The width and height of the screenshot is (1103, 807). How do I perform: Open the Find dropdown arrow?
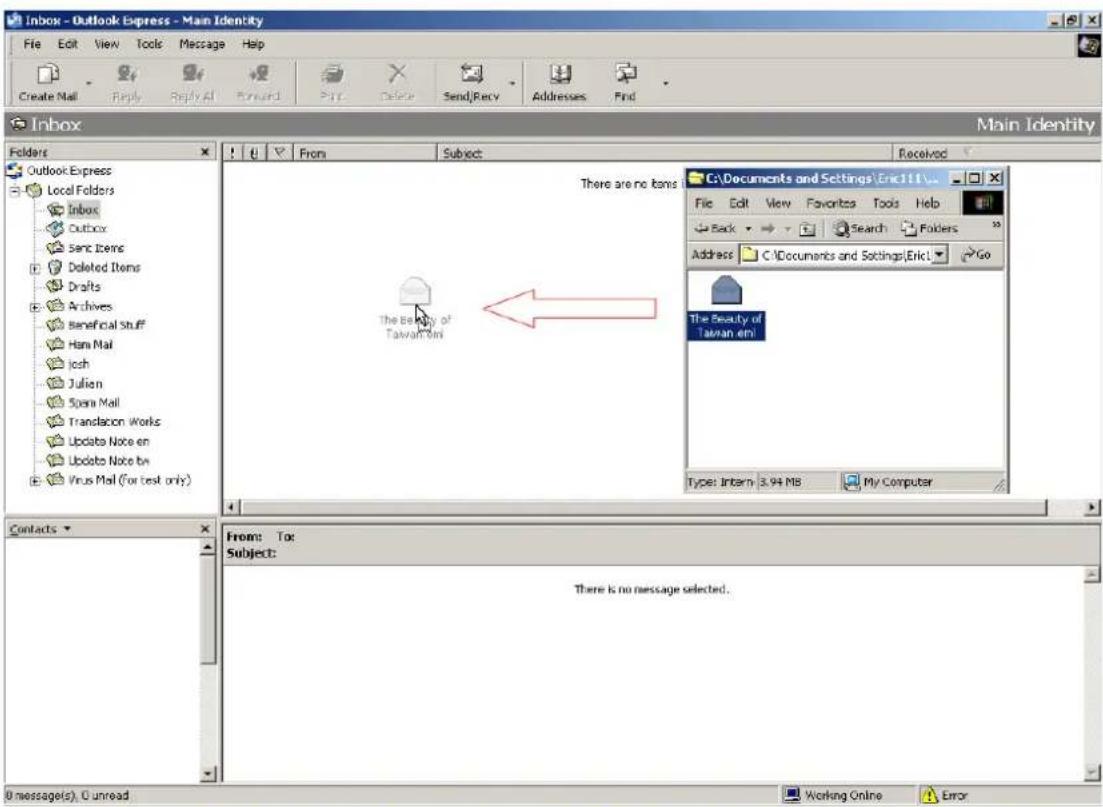pyautogui.click(x=665, y=83)
